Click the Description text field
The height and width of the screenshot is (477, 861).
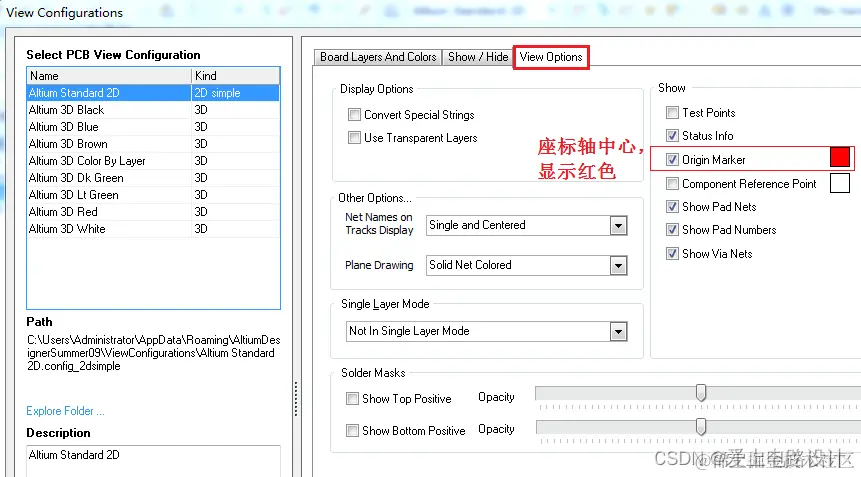coord(153,461)
